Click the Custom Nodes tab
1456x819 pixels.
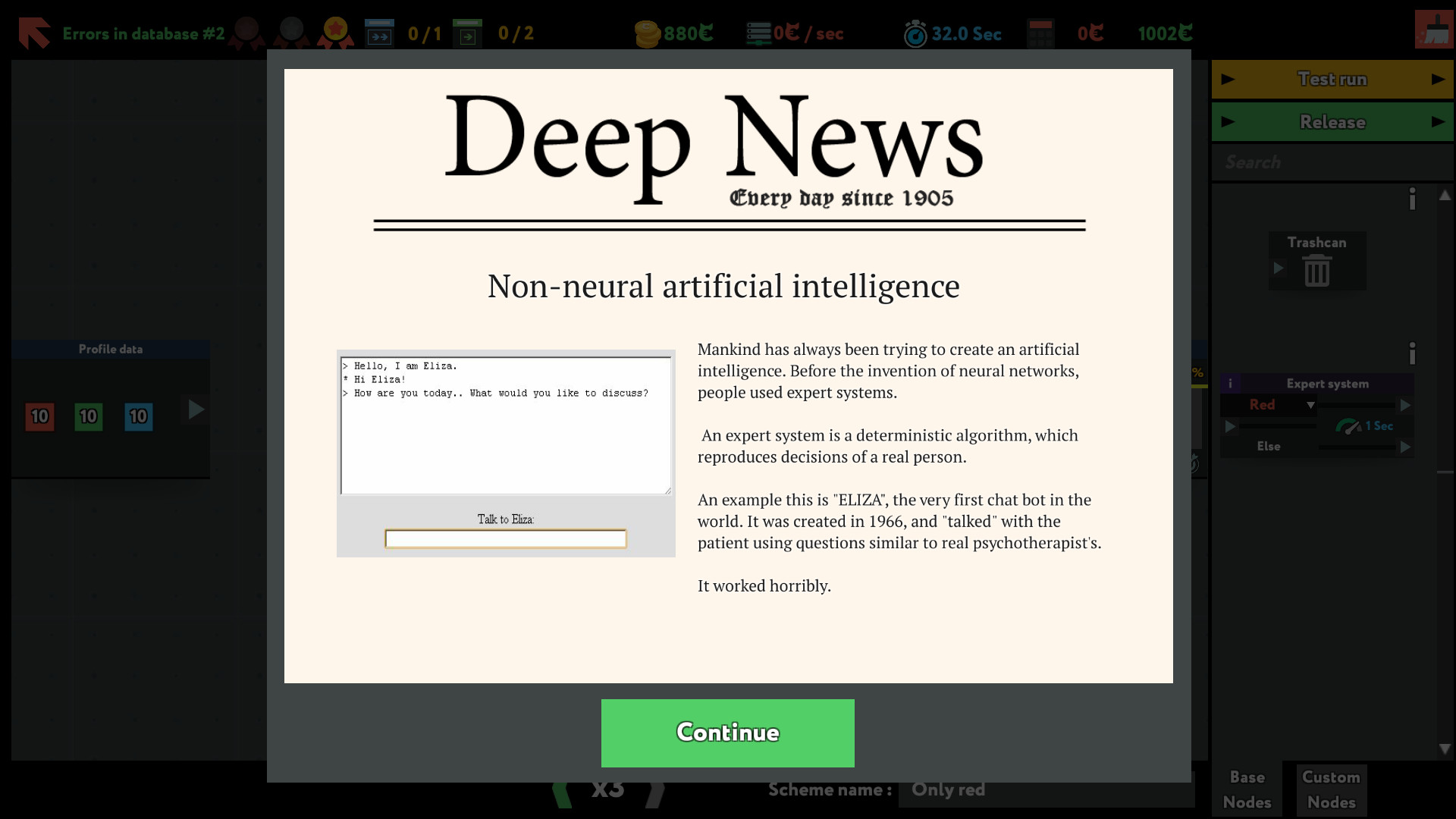[x=1330, y=788]
